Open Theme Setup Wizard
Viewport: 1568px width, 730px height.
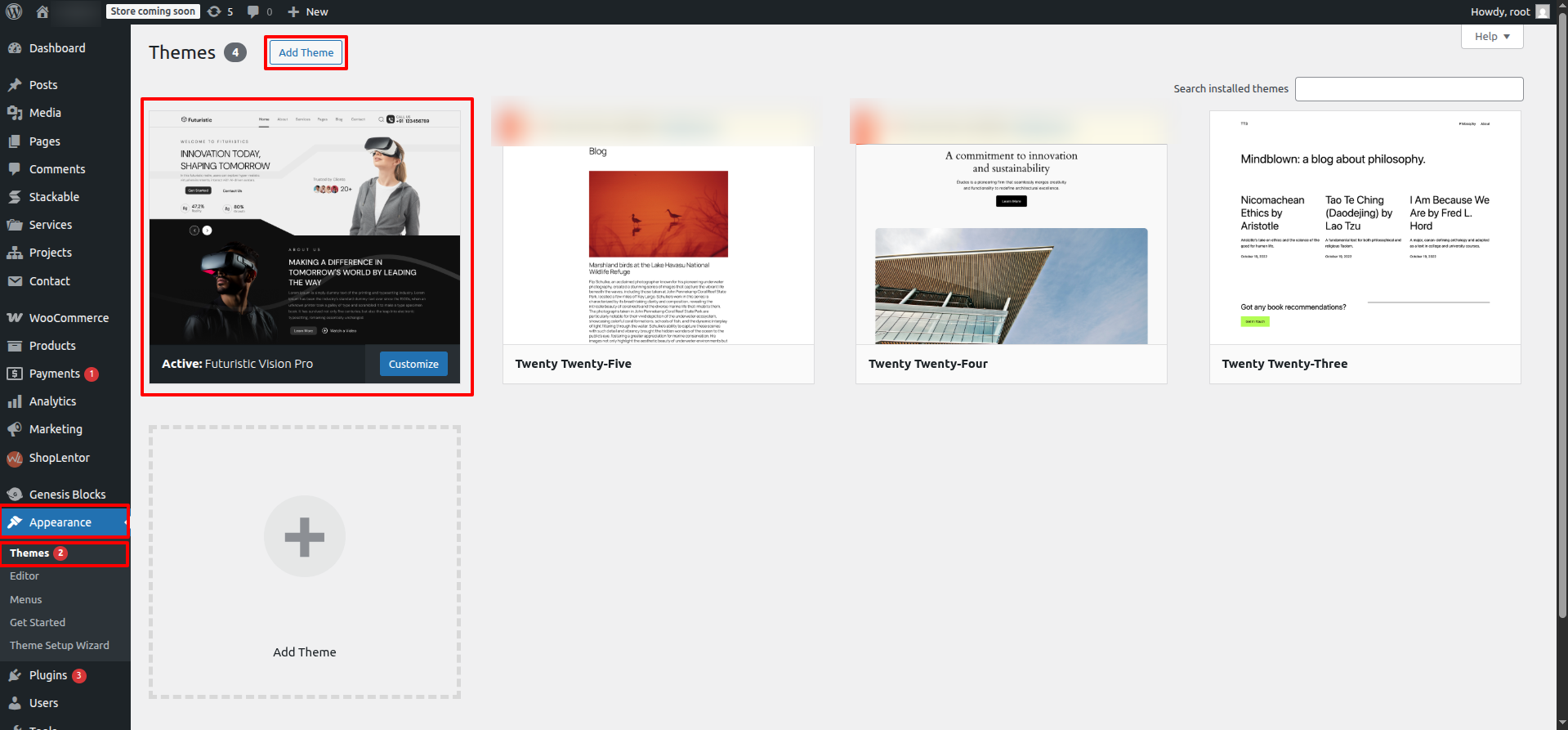tap(60, 646)
